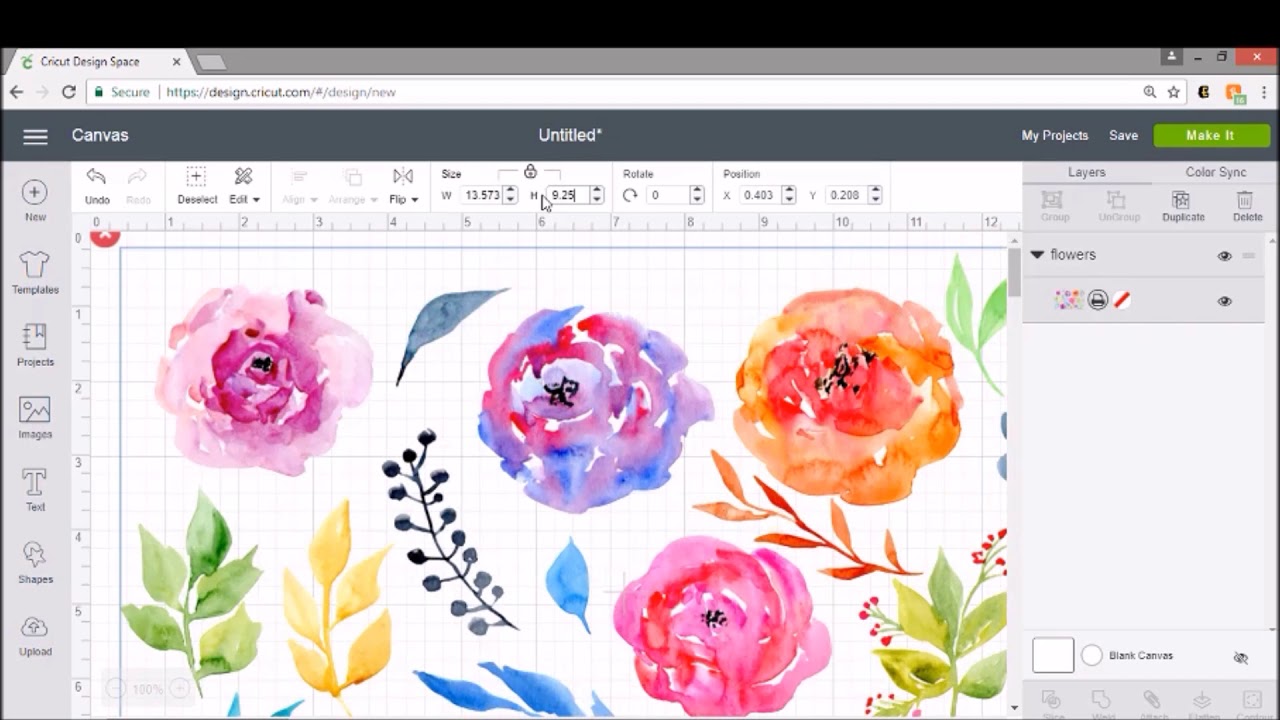
Task: Click the flowers layer thumbnail
Action: [1068, 300]
